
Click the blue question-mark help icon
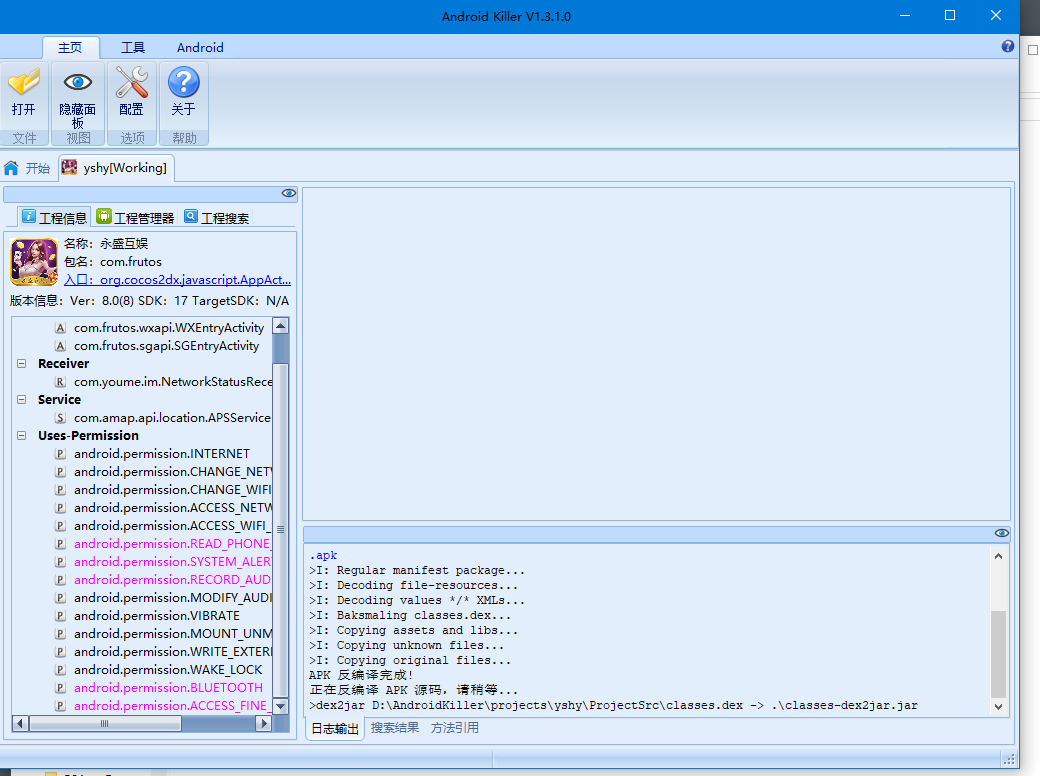(x=1008, y=46)
